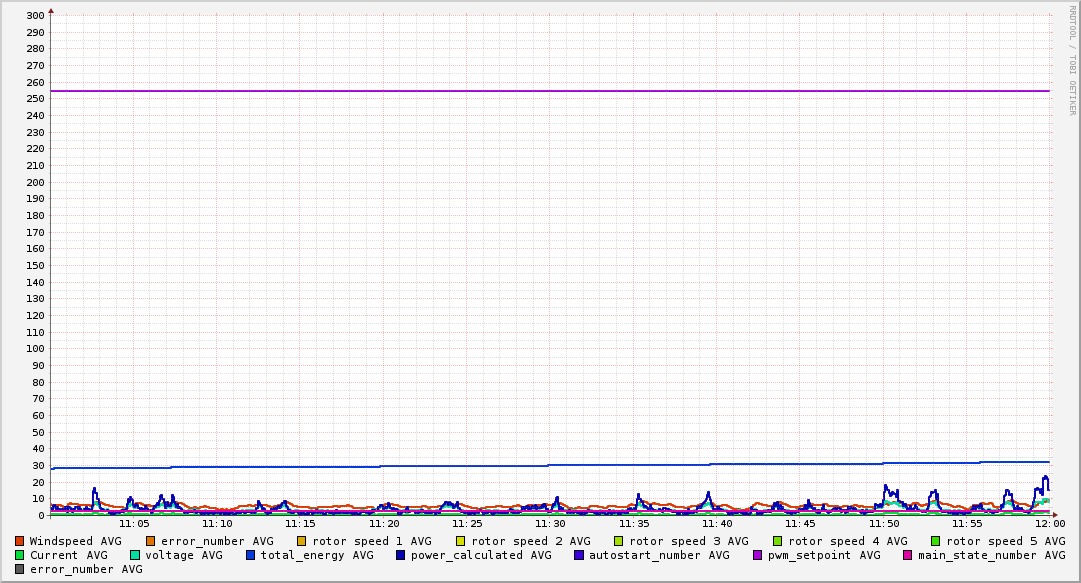Select the autostart_number AVG legend swatch
The image size is (1081, 583).
579,555
